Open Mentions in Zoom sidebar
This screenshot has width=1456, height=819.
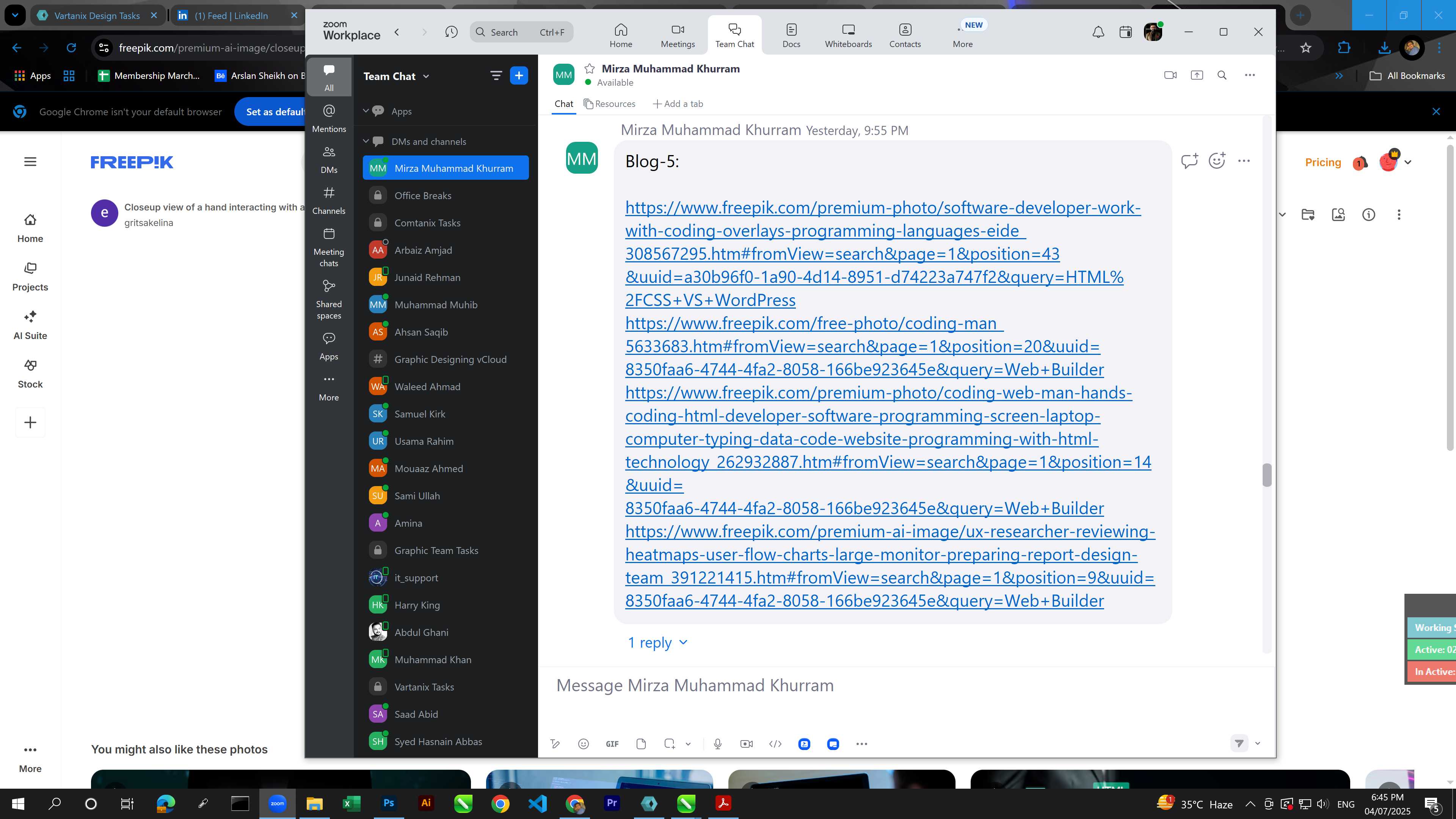coord(329,119)
